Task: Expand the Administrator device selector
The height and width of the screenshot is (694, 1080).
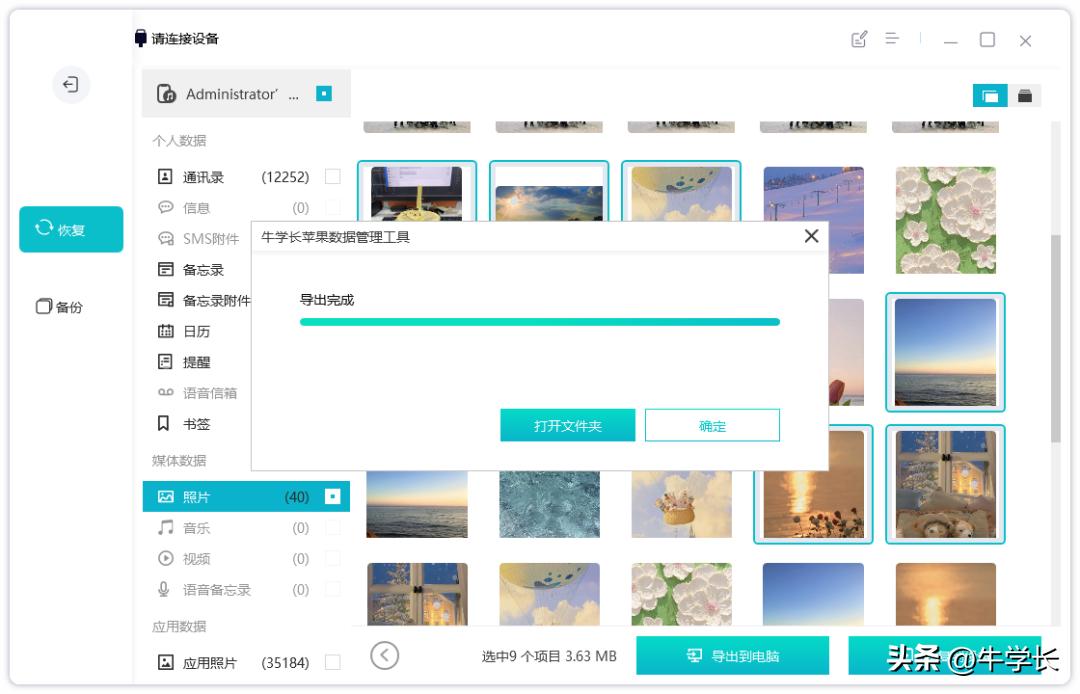Action: (x=246, y=93)
